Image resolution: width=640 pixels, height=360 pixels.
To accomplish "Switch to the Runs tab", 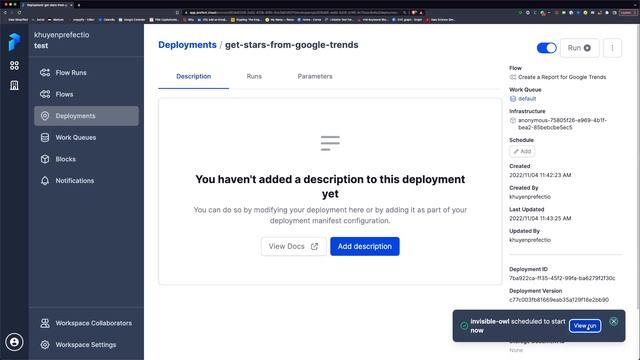I will point(254,76).
